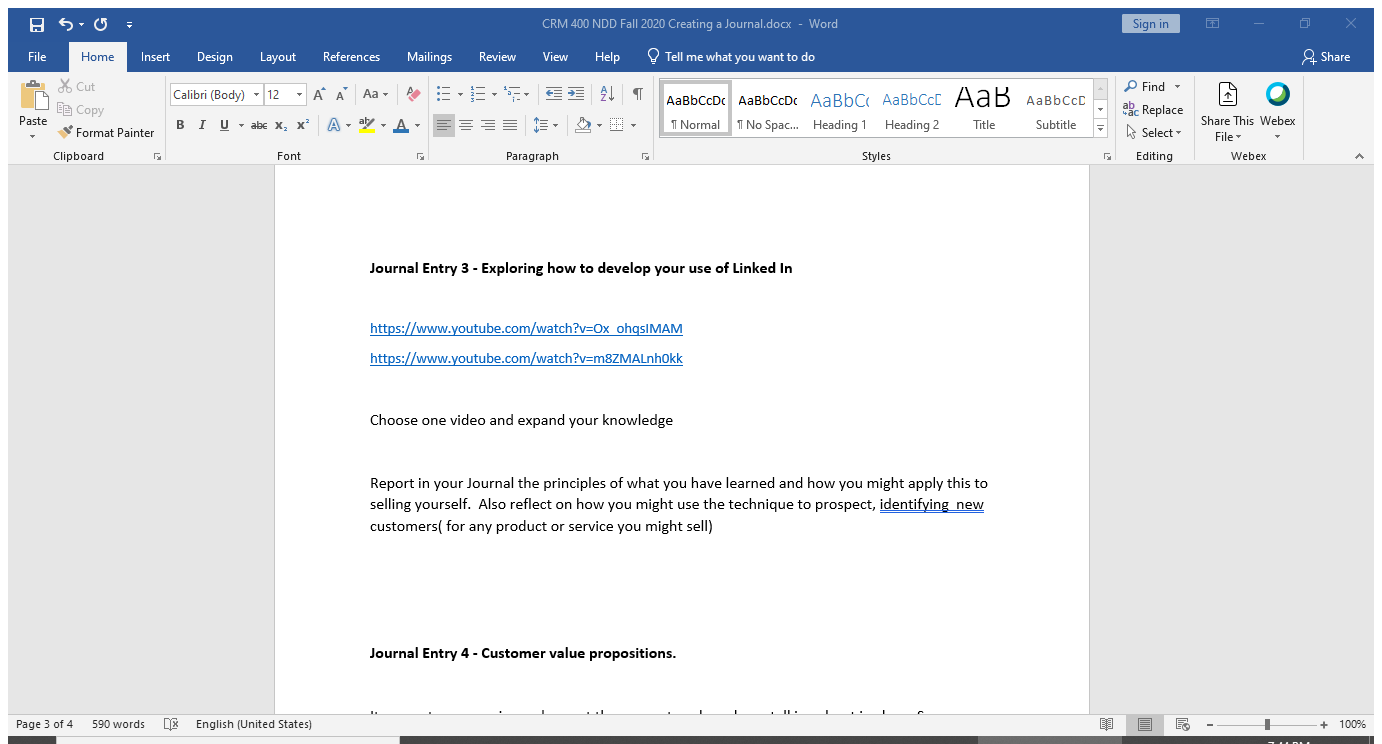Expand the Styles gallery
The height and width of the screenshot is (744, 1382).
[1101, 128]
